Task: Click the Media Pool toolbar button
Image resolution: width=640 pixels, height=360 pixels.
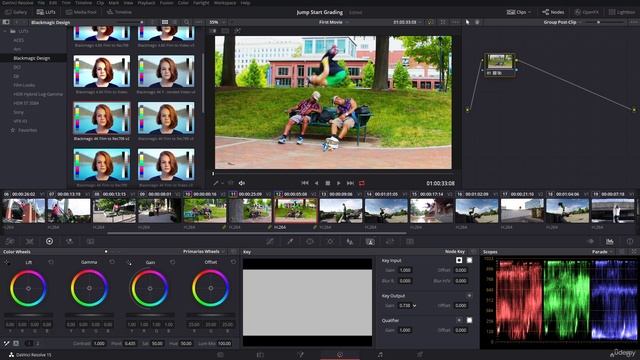Action: point(81,12)
